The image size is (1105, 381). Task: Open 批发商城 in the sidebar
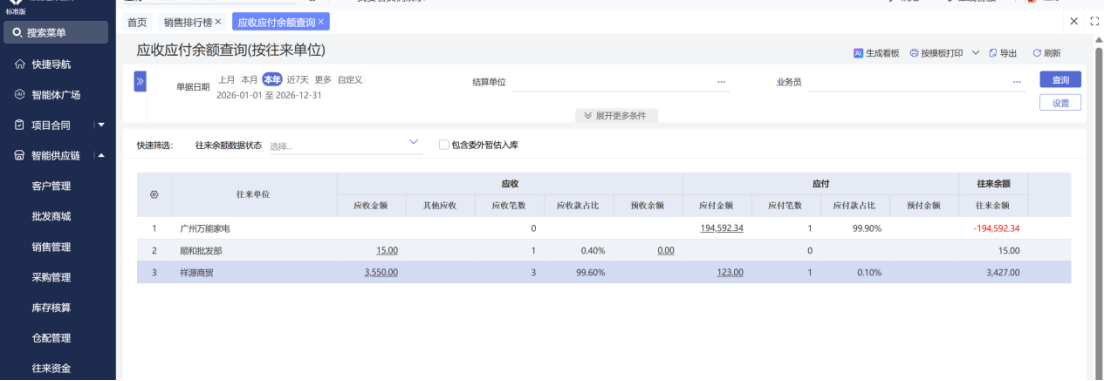coord(51,216)
